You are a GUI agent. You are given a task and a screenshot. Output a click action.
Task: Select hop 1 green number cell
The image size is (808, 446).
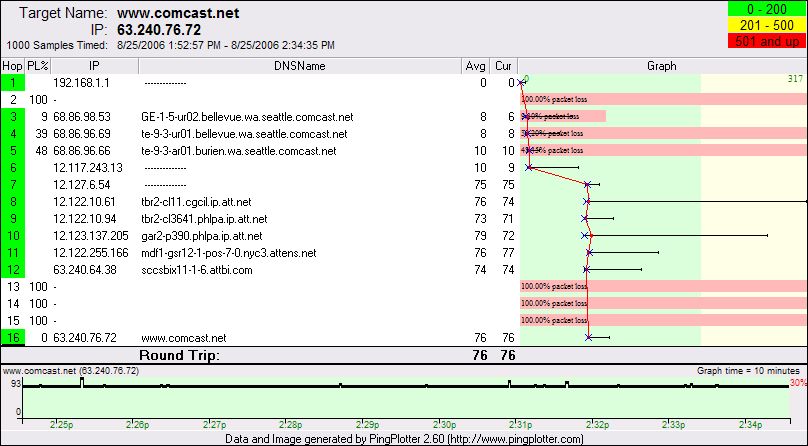(13, 82)
